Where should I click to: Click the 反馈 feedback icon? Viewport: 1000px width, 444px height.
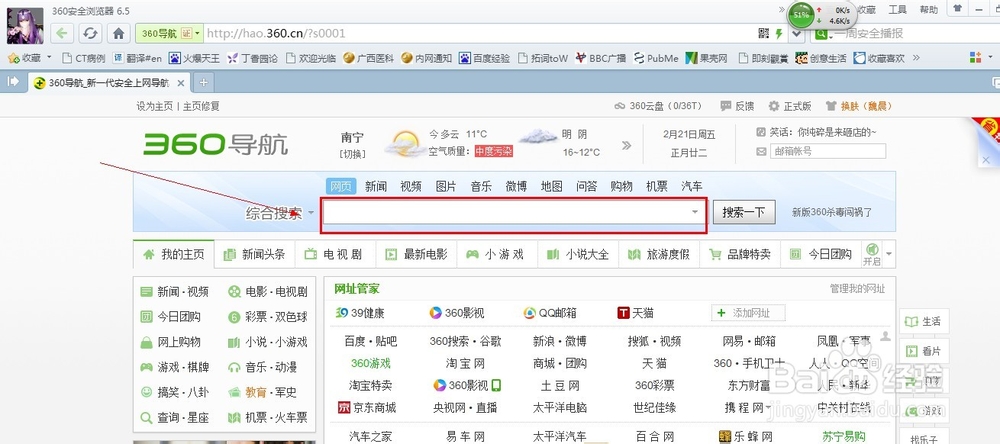click(x=726, y=106)
